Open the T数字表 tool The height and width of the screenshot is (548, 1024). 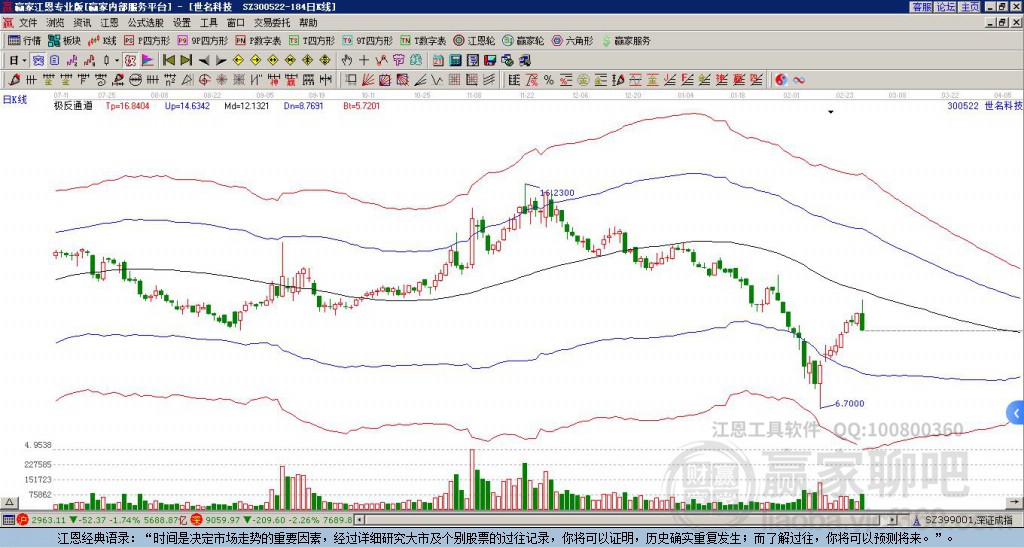tap(423, 40)
